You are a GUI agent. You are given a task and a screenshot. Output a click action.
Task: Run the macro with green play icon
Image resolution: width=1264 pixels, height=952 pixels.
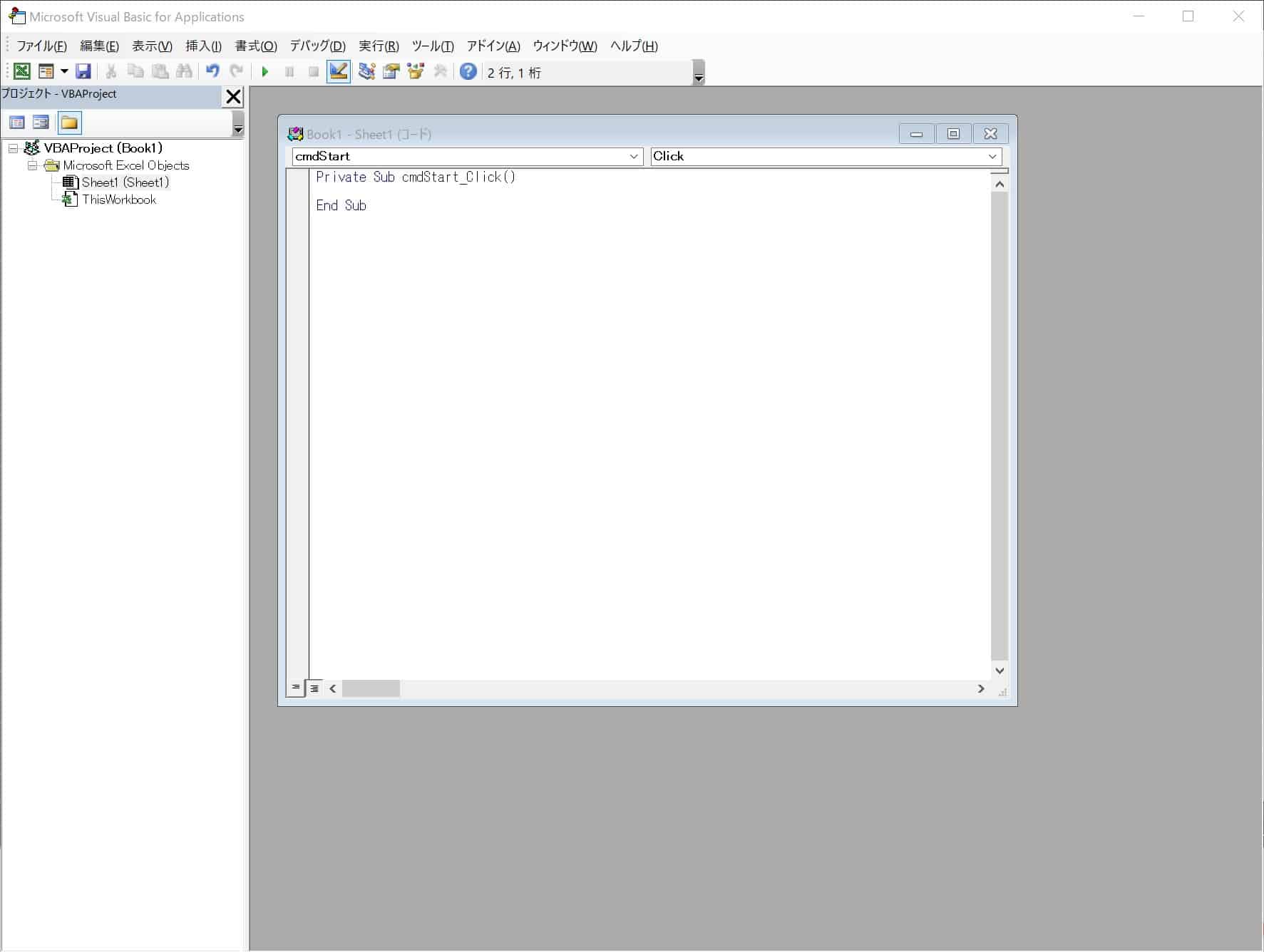265,71
